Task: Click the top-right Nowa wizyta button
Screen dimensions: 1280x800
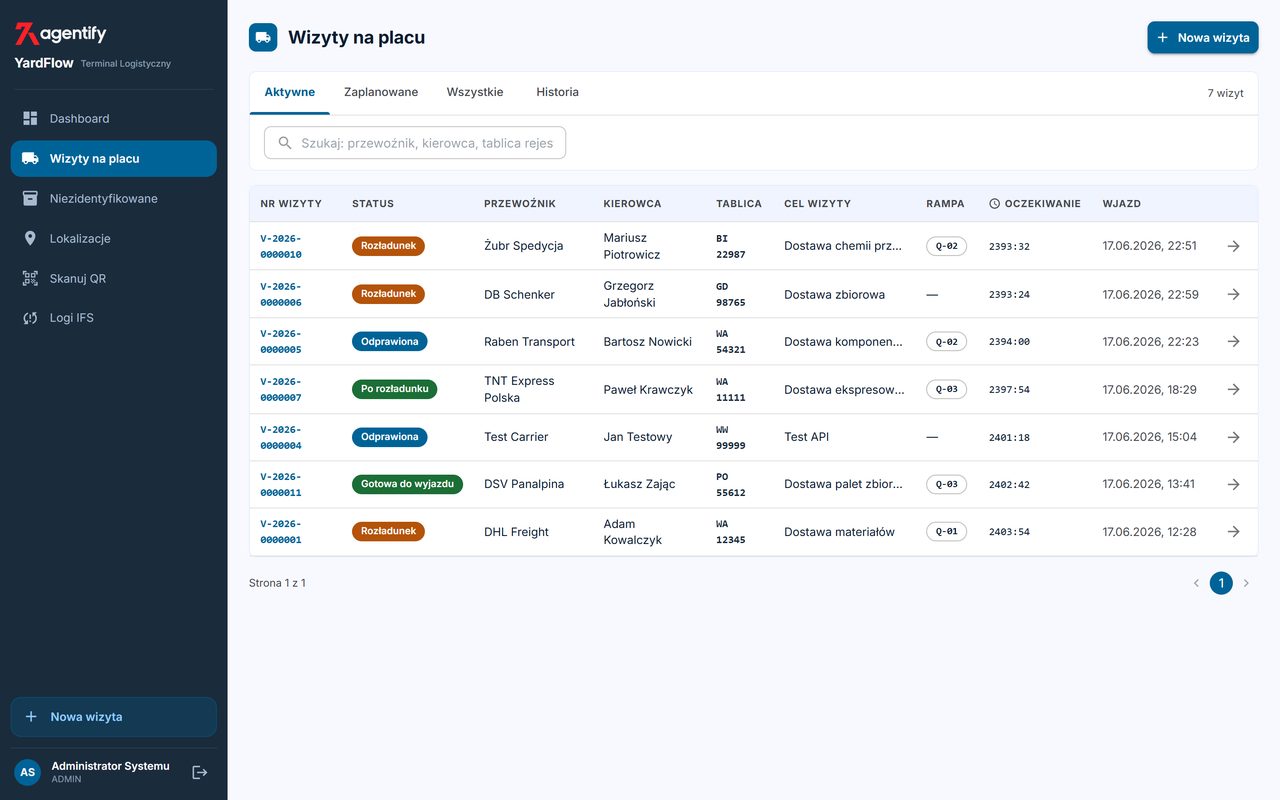Action: (1203, 37)
